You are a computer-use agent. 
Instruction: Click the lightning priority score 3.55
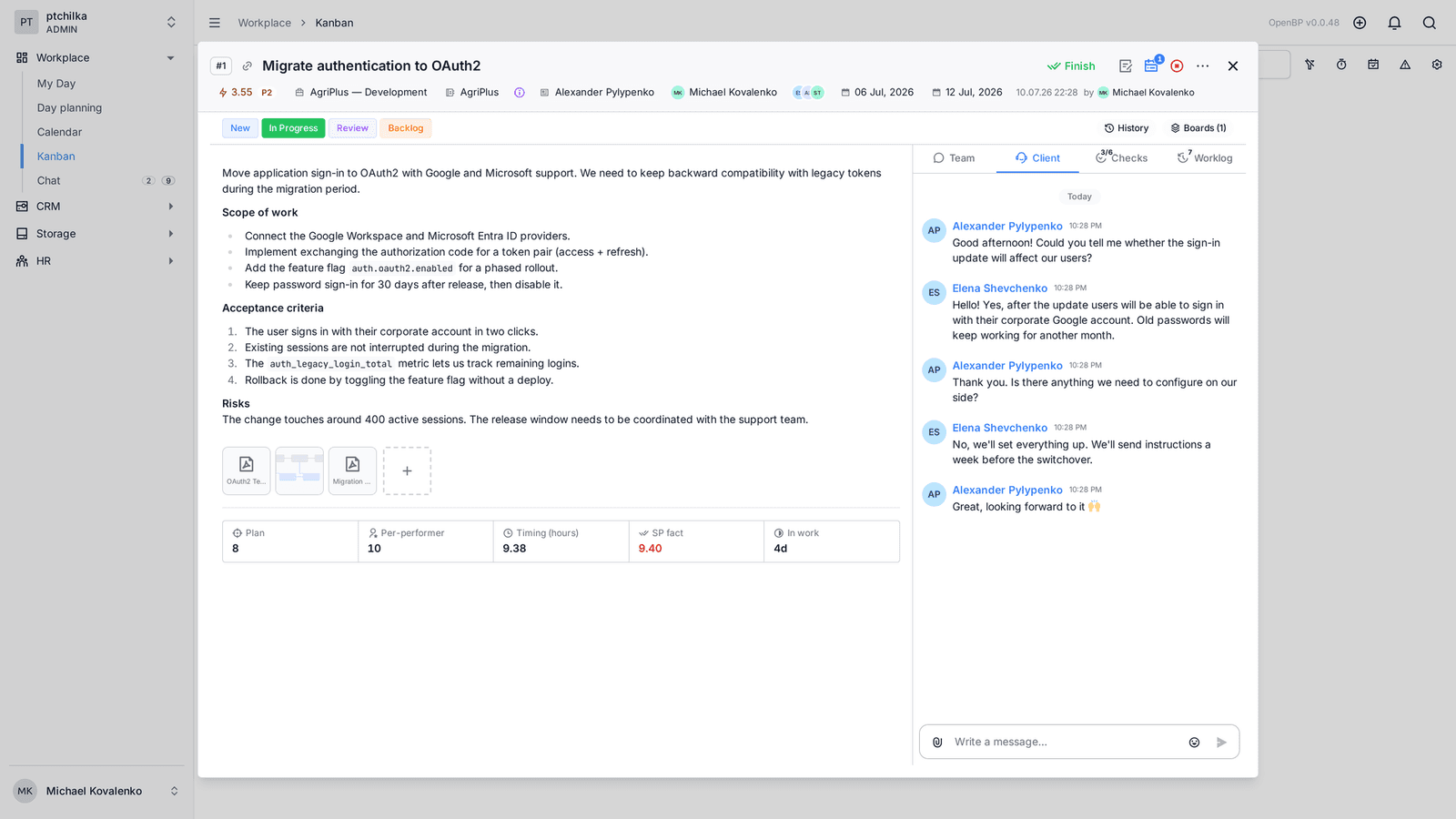236,93
